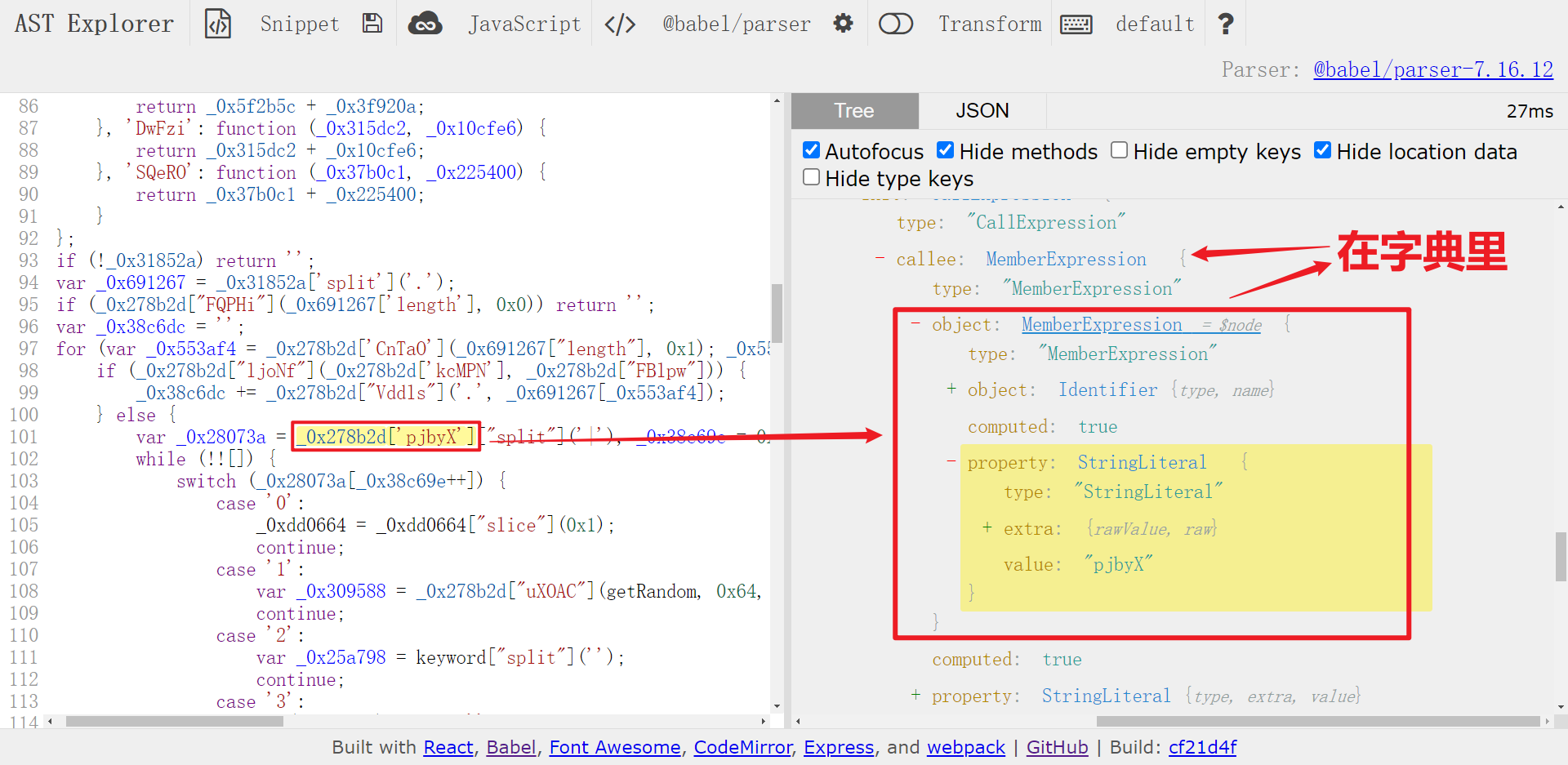
Task: Click code editor vertical scrollbar thumb
Action: pos(777,313)
